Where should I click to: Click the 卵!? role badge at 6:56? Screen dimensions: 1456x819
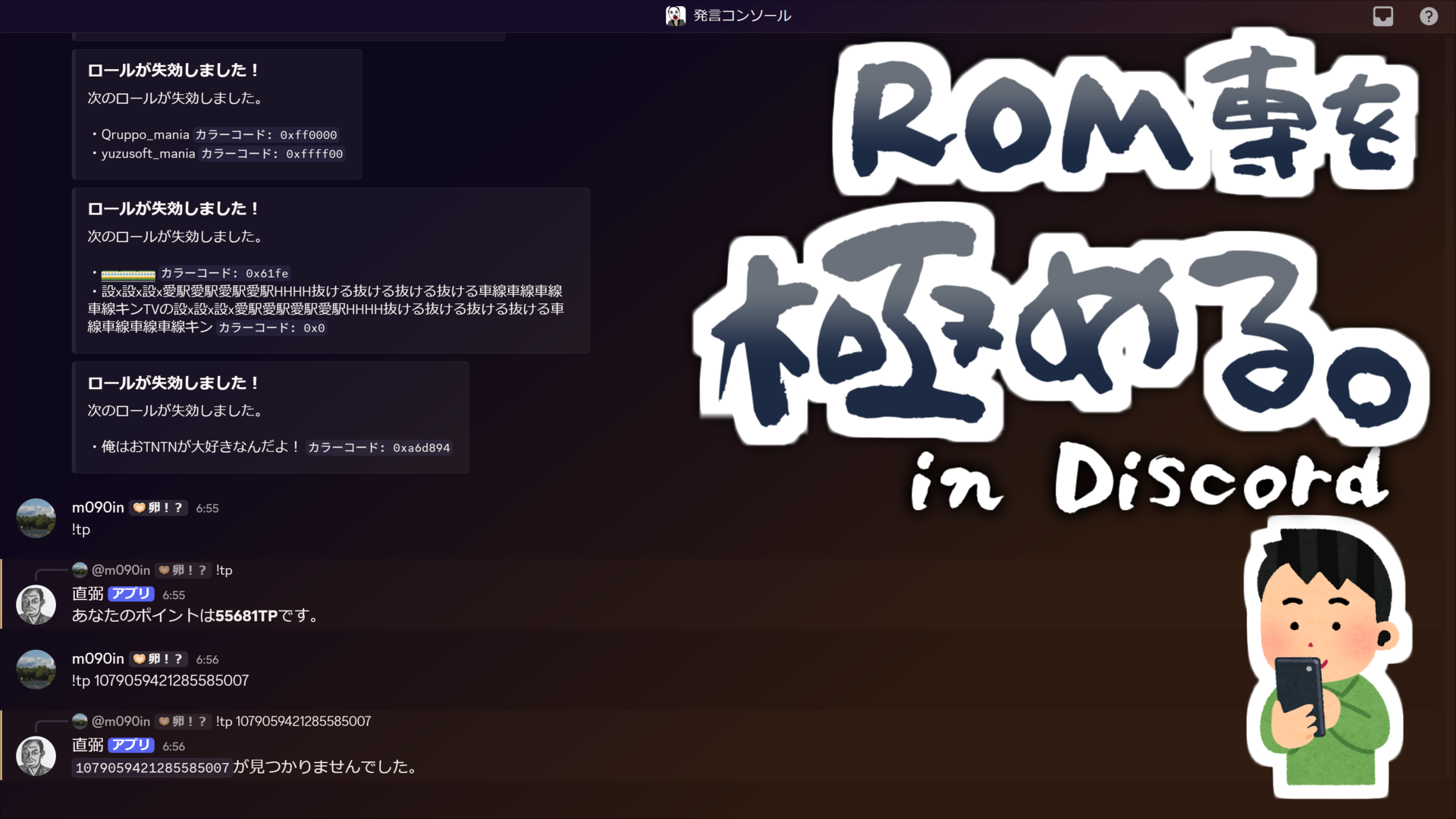(158, 659)
